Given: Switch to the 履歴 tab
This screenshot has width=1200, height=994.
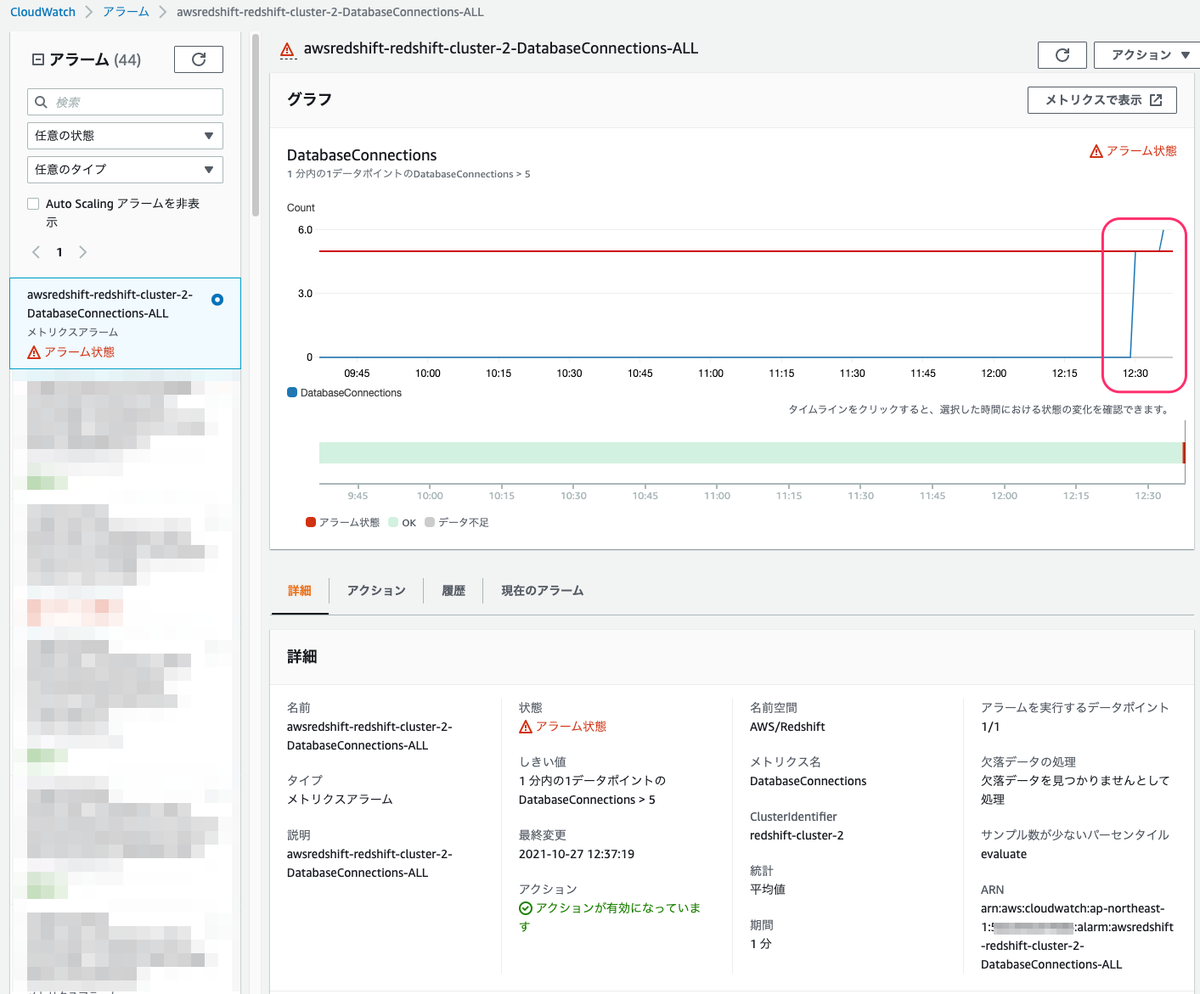Looking at the screenshot, I should pyautogui.click(x=453, y=591).
